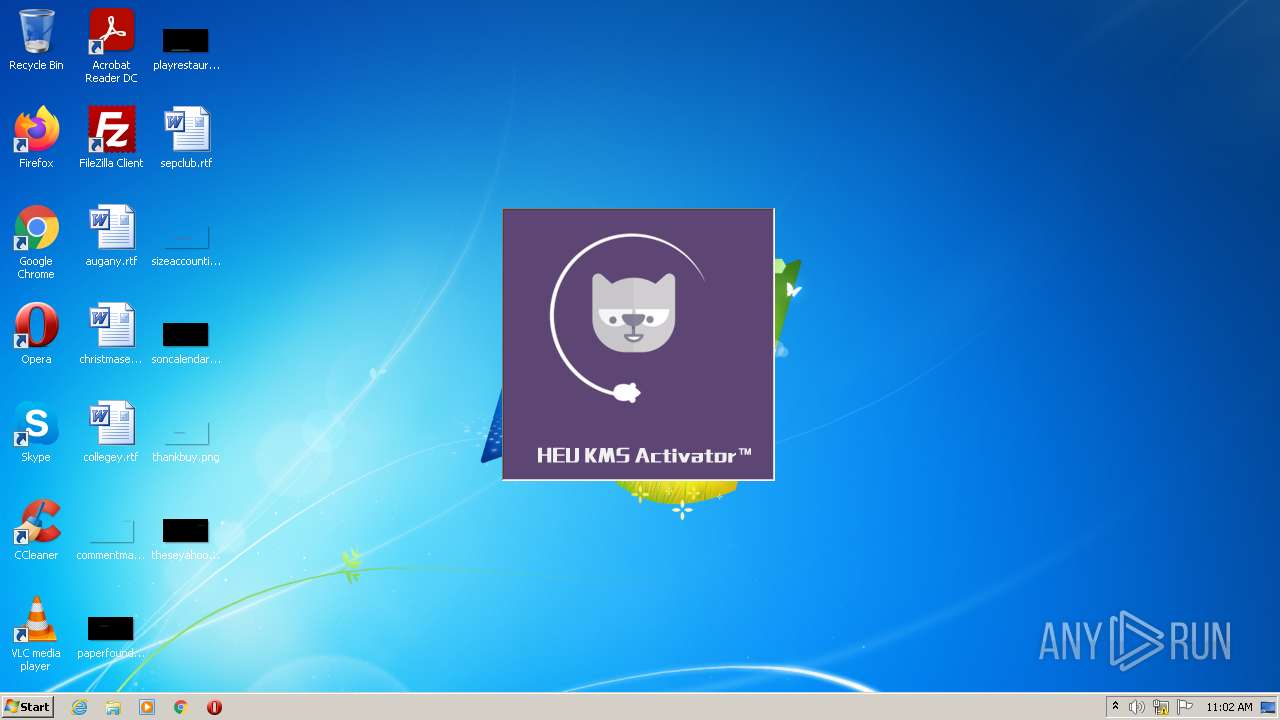Select thankbuy.png image file
The width and height of the screenshot is (1280, 720).
186,442
